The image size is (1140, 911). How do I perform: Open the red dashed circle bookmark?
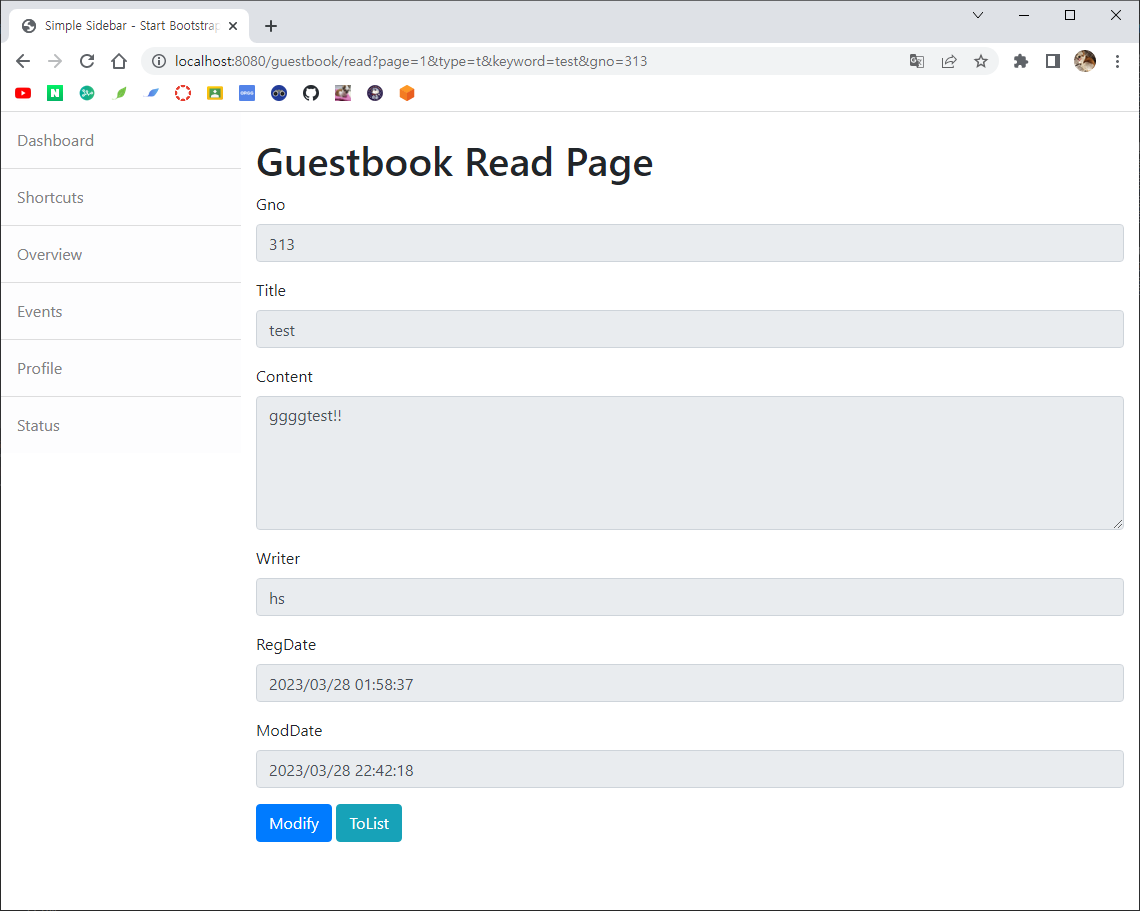coord(183,93)
